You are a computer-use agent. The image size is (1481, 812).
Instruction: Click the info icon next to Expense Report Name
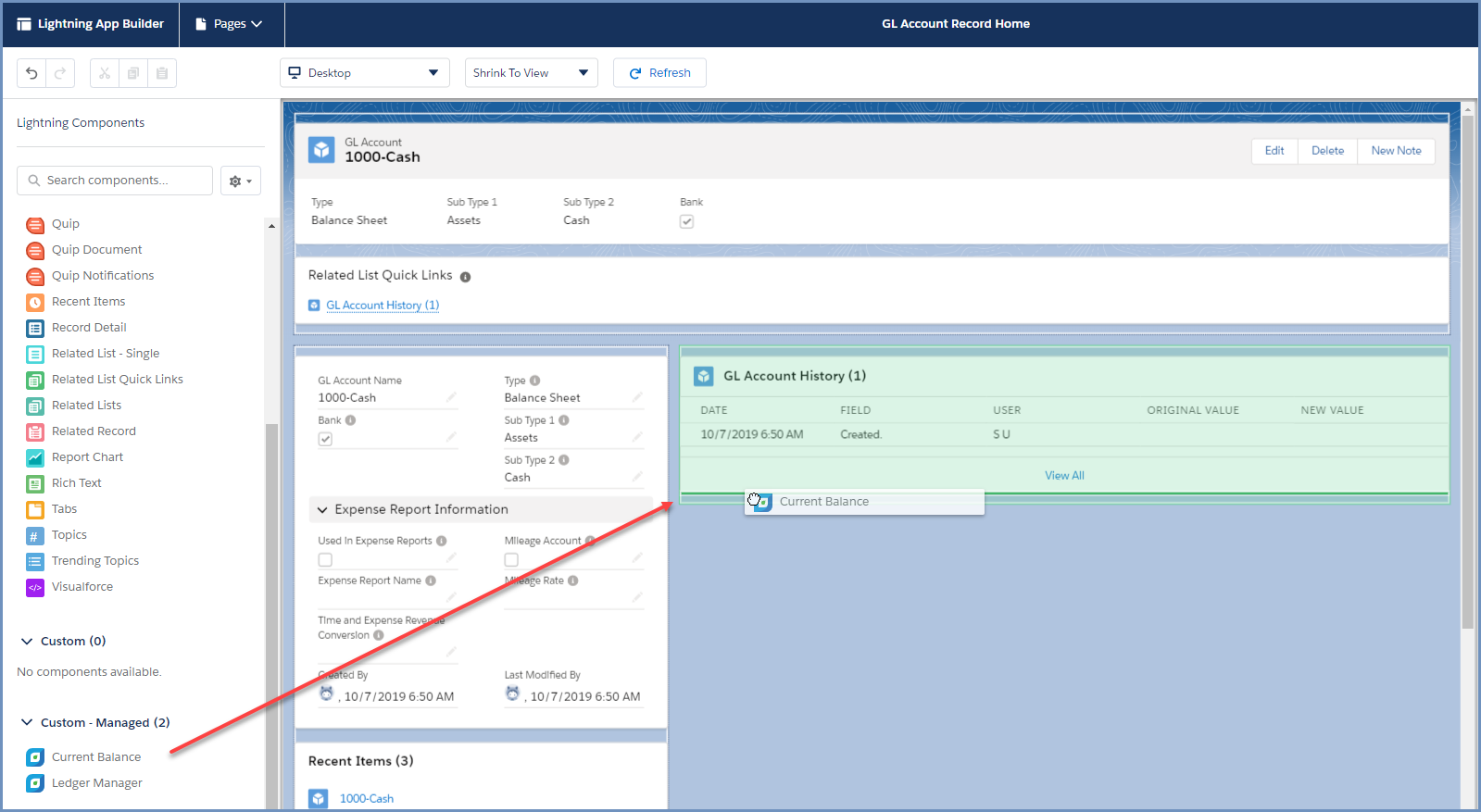pos(431,581)
